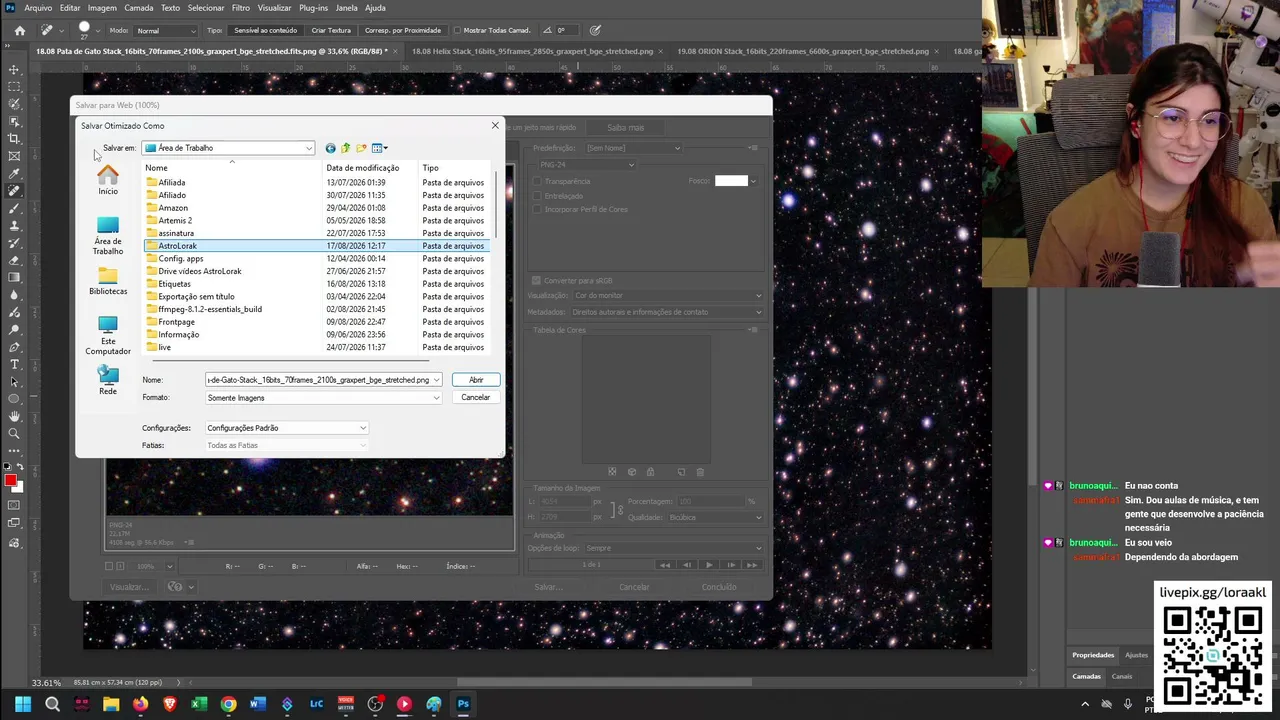Open Predefinição dropdown in Salvar para Web
The image size is (1280, 720).
click(633, 148)
